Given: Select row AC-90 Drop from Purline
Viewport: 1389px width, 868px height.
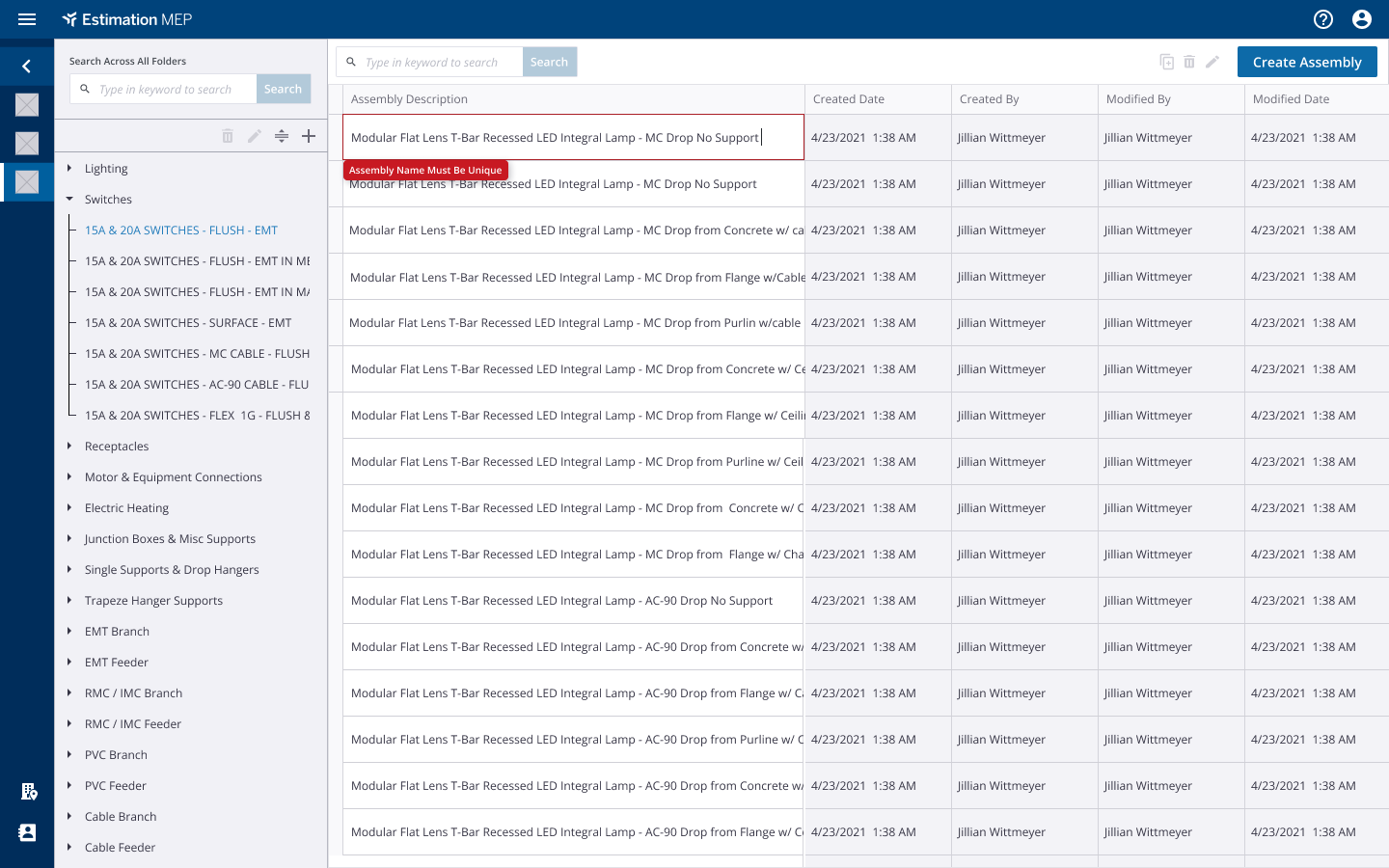Looking at the screenshot, I should 573,740.
